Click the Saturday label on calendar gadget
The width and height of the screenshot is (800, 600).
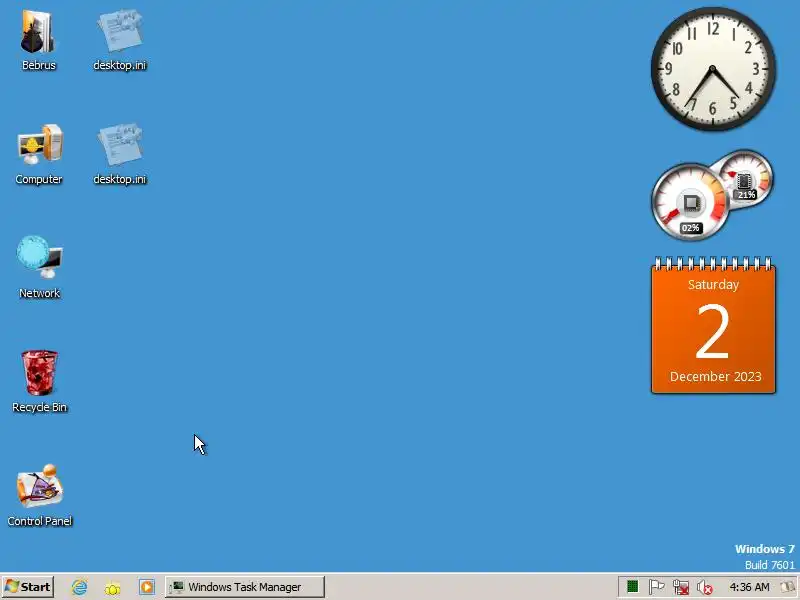[713, 285]
